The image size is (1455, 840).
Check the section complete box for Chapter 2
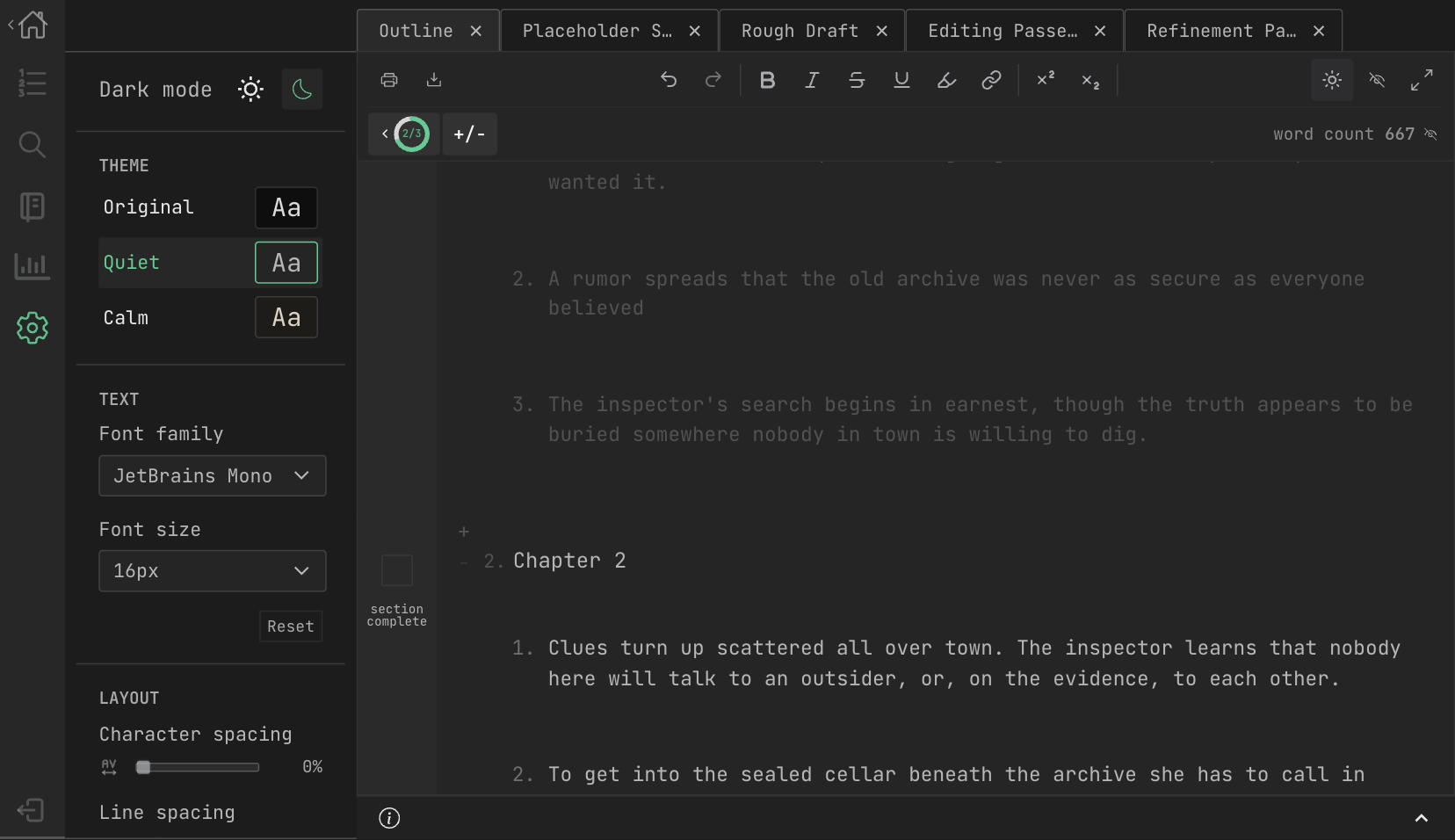(397, 570)
